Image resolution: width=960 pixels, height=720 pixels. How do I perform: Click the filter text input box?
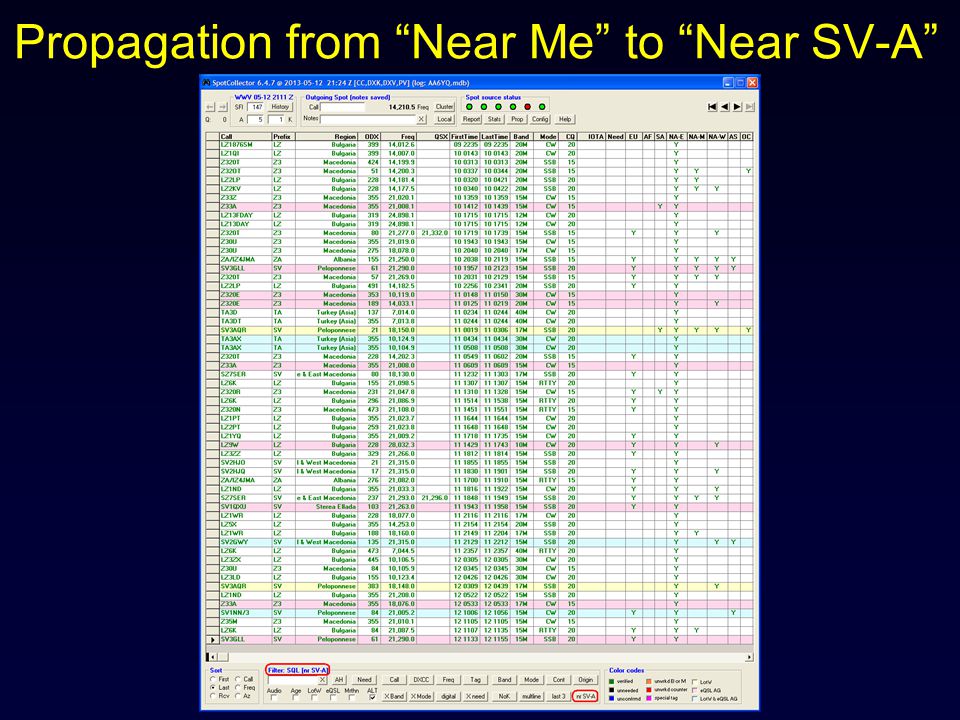coord(293,680)
